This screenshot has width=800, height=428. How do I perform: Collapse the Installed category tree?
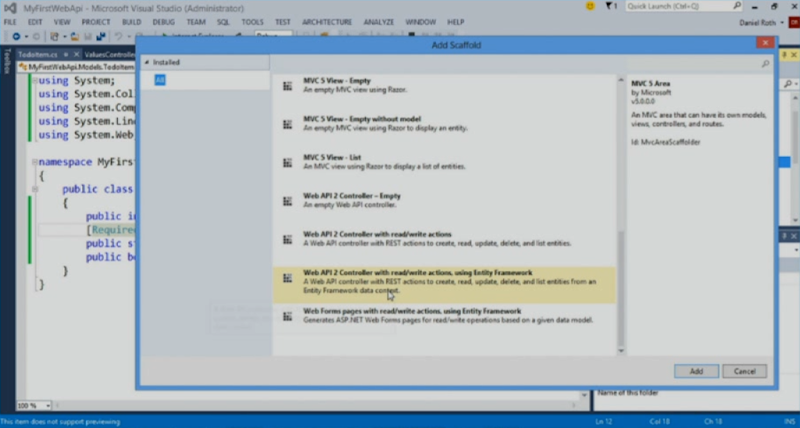tap(147, 62)
